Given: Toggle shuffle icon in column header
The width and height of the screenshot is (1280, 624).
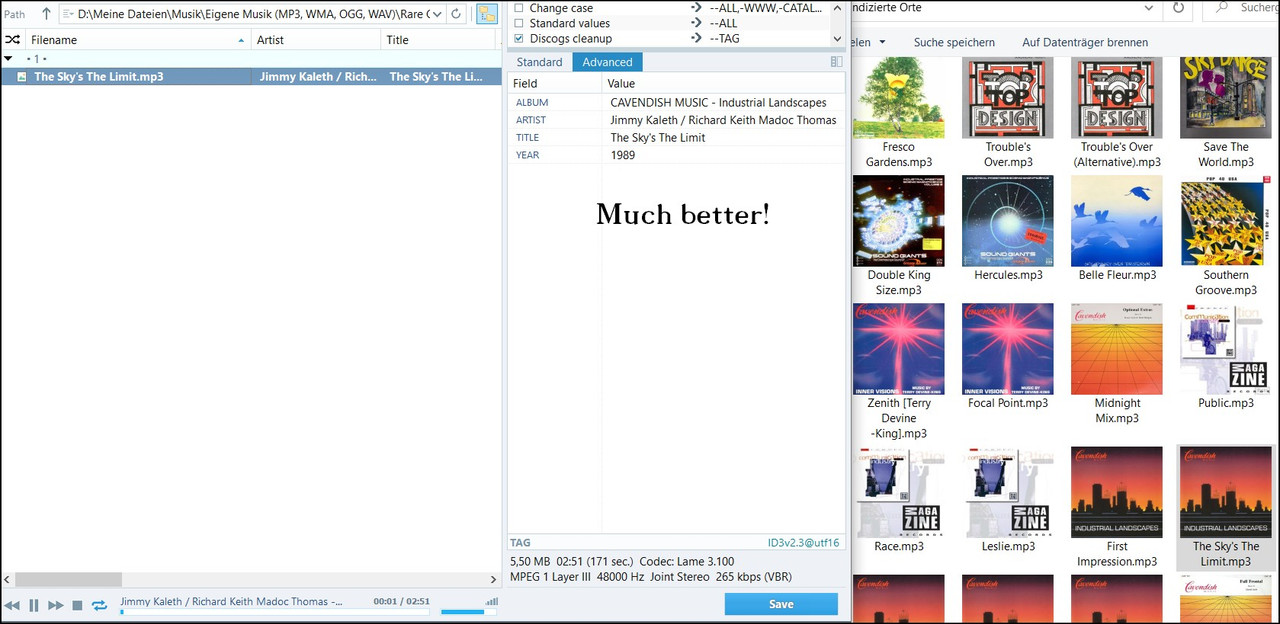Looking at the screenshot, I should 12,40.
